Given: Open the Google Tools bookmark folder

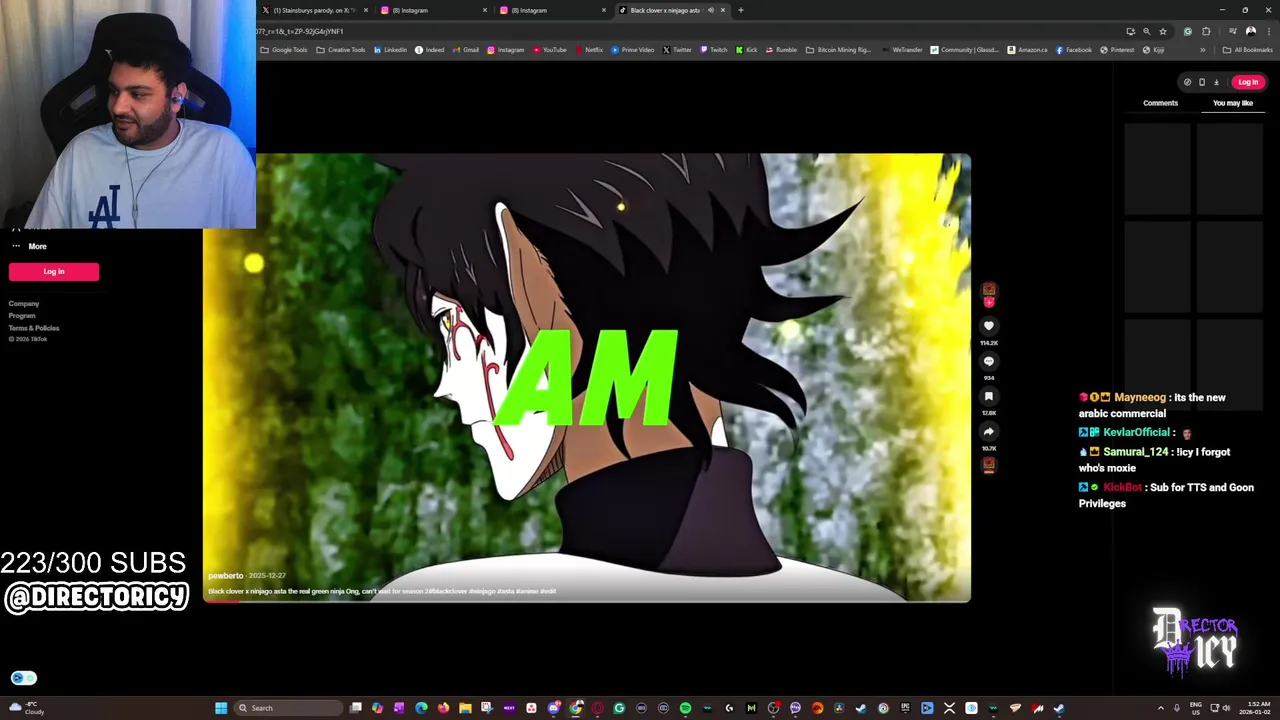Looking at the screenshot, I should click(284, 50).
